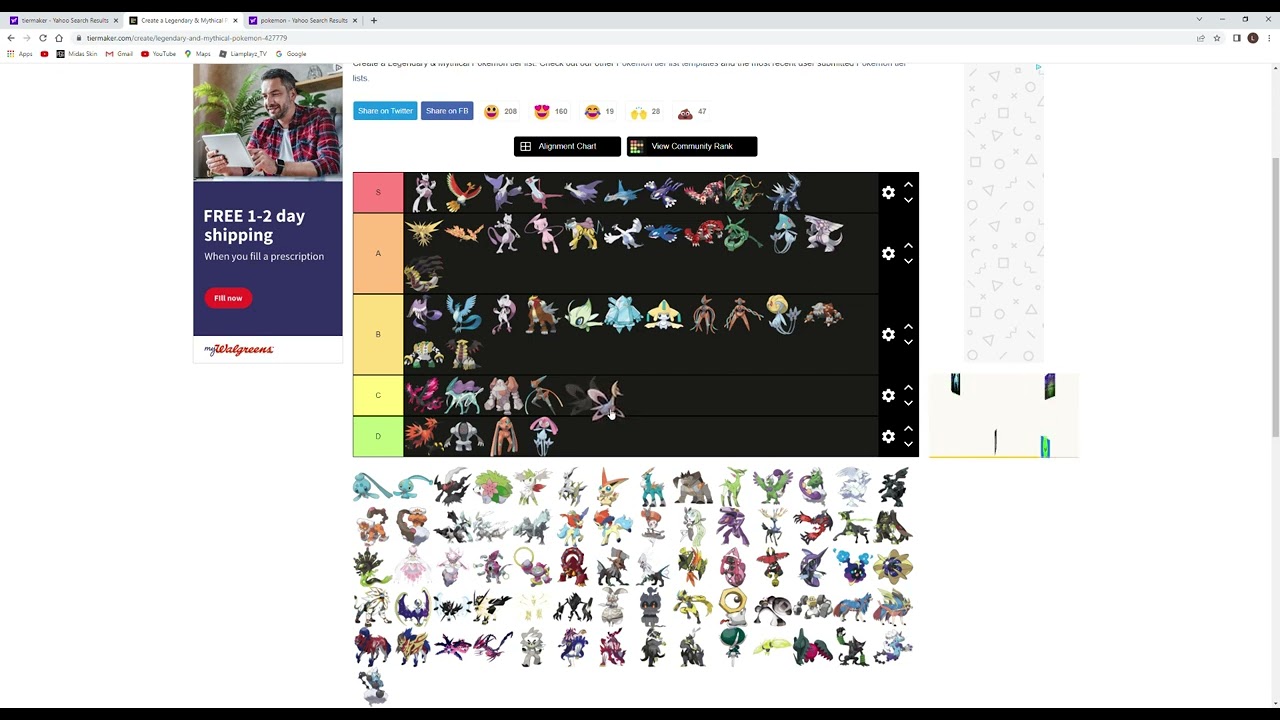Move C tier row down with arrow
This screenshot has width=1280, height=720.
point(908,403)
